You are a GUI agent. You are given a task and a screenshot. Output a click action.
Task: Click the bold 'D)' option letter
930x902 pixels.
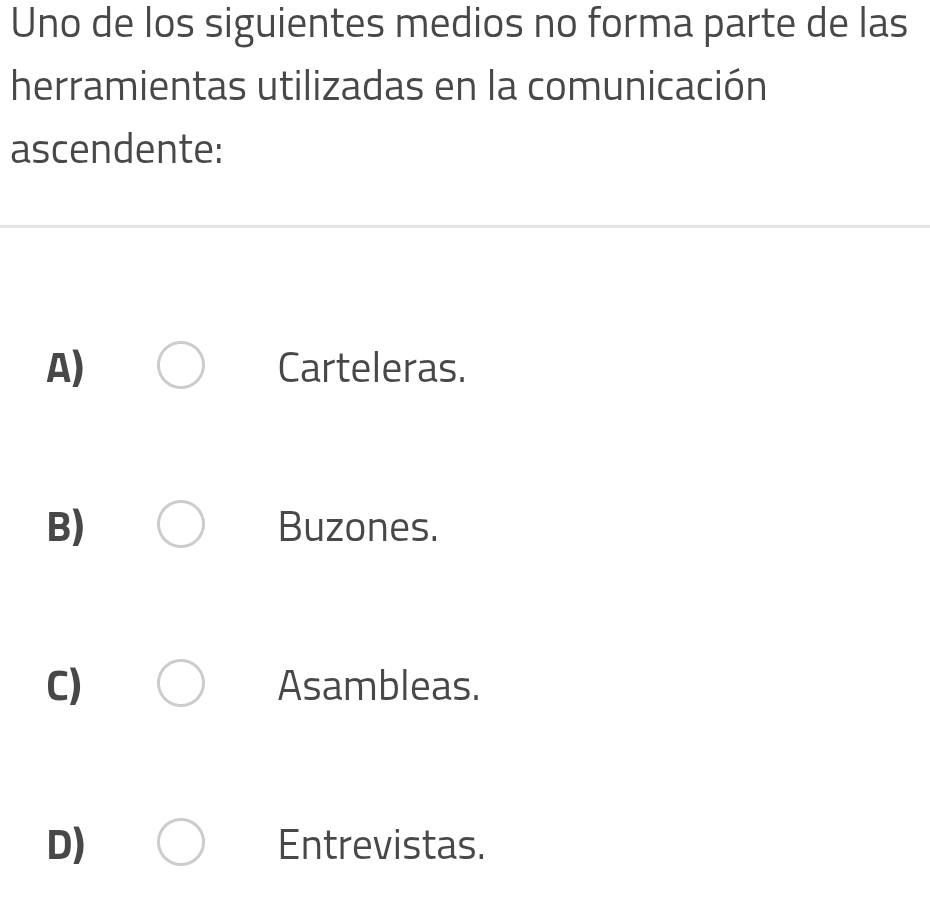click(x=66, y=845)
